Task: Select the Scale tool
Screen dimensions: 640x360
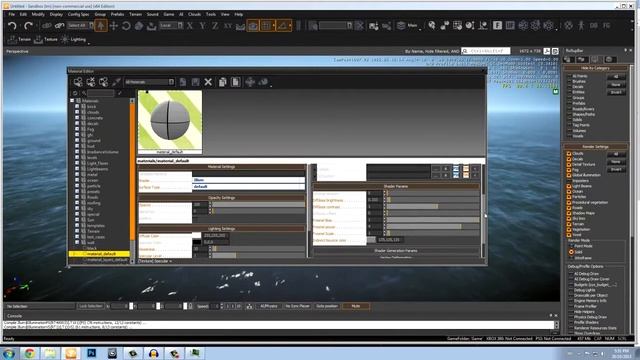Action: coord(139,26)
